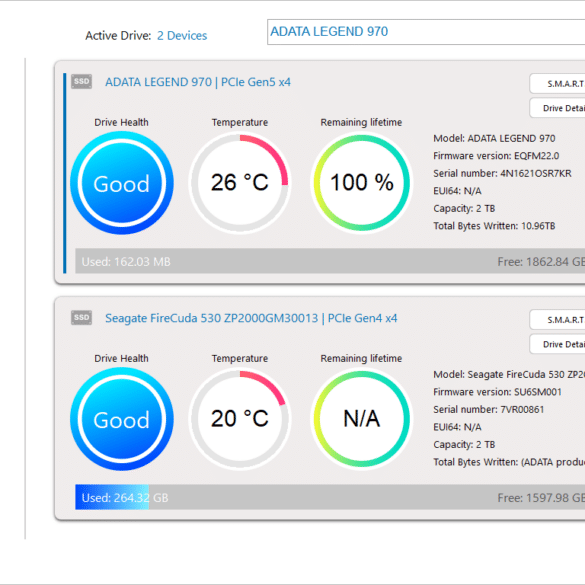Click the SSD icon beside Seagate FireCuda 530
Image resolution: width=585 pixels, height=585 pixels.
click(81, 317)
